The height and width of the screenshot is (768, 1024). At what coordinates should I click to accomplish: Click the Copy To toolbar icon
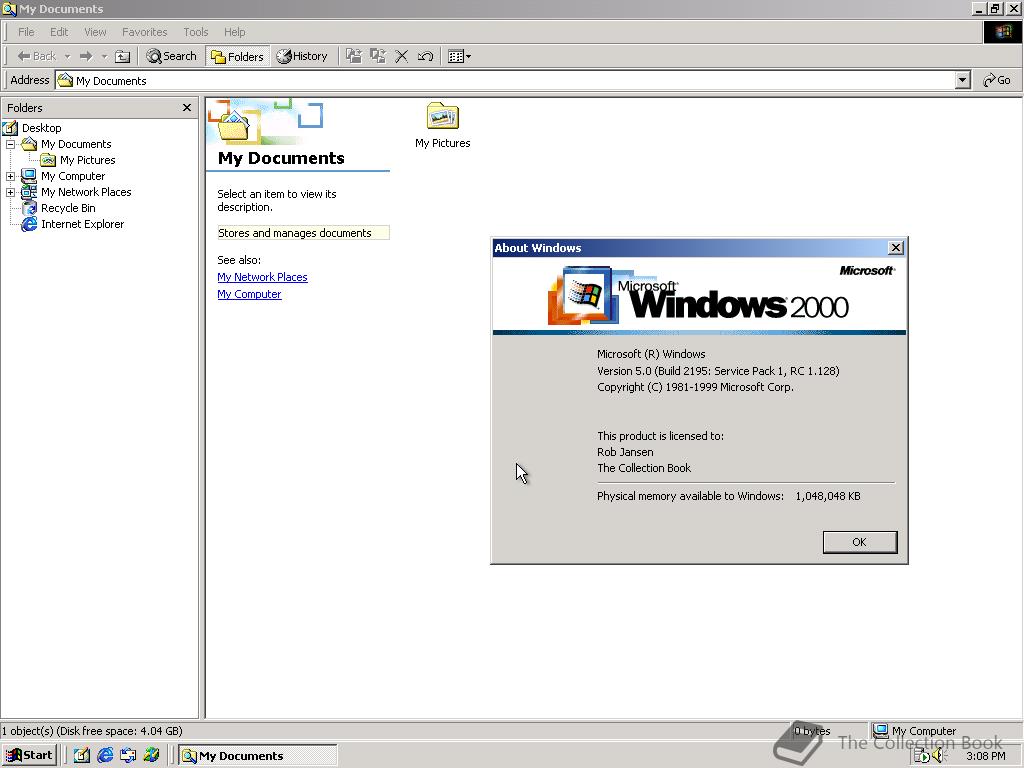(x=377, y=56)
